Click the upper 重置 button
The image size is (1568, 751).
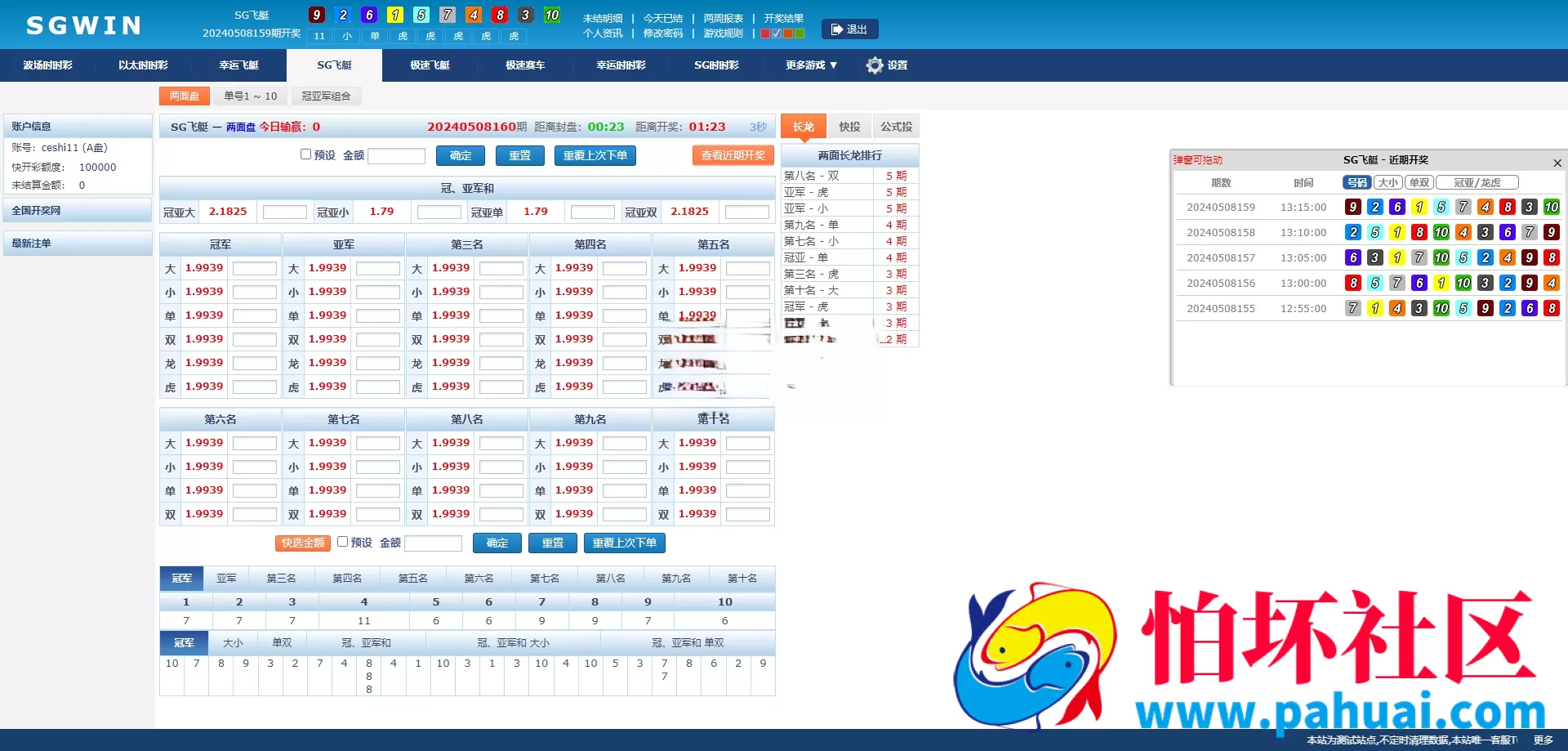520,155
